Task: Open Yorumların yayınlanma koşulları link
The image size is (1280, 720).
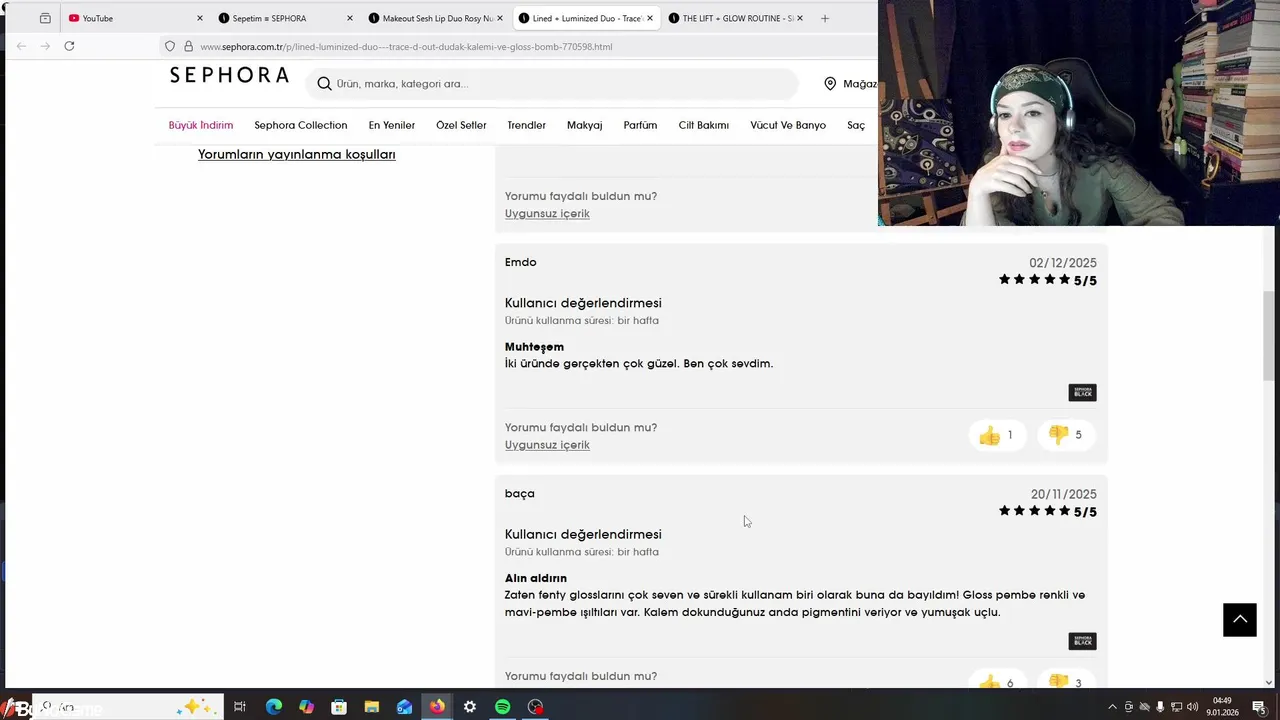Action: pos(297,155)
